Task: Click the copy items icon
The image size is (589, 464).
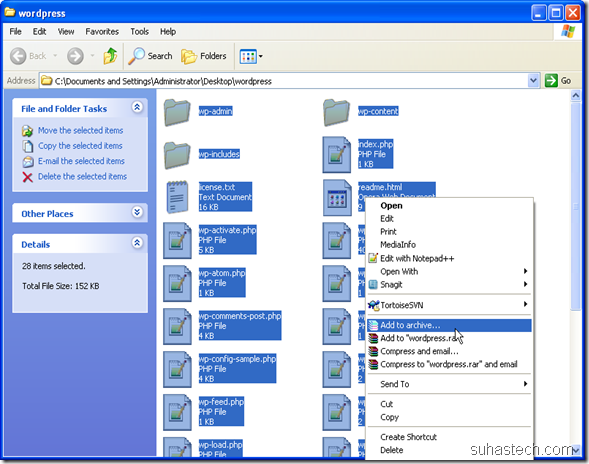Action: coord(27,146)
